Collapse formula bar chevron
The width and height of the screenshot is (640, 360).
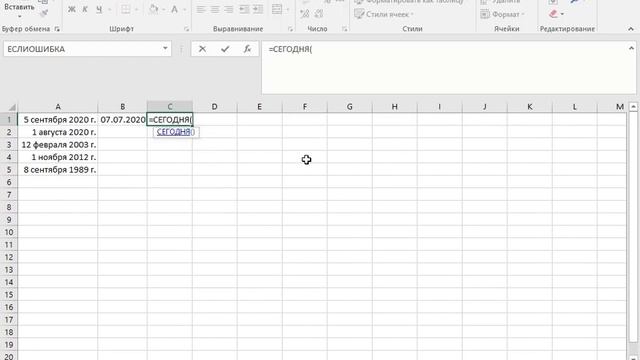(631, 48)
